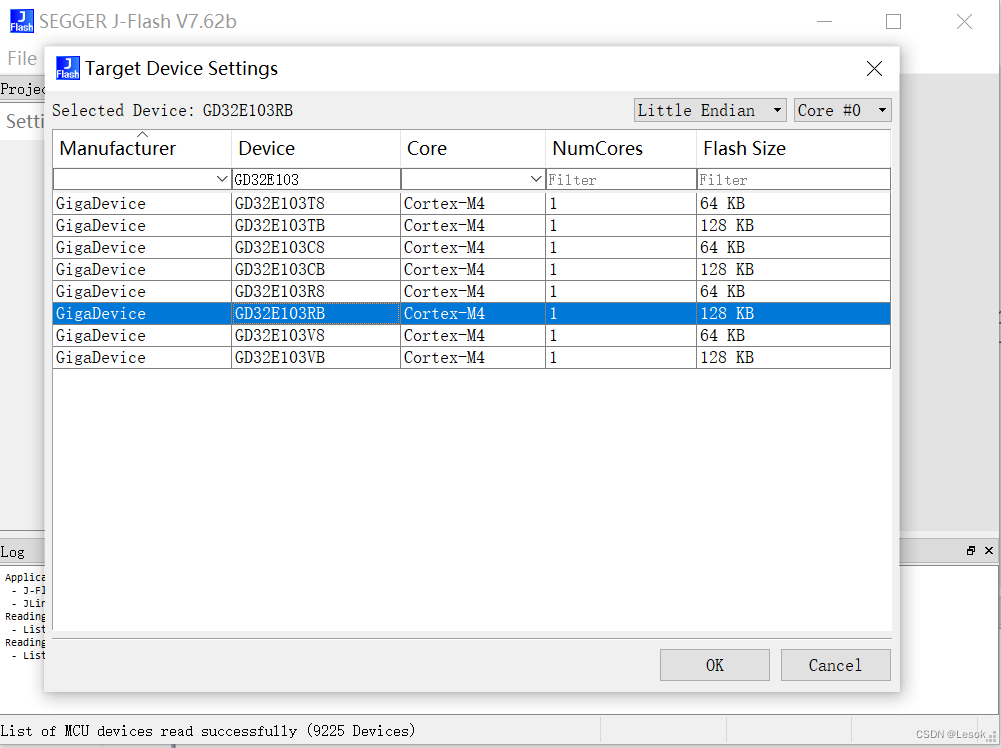Maximize the SEGGER J-Flash main window
This screenshot has width=1001, height=748.
tap(894, 22)
